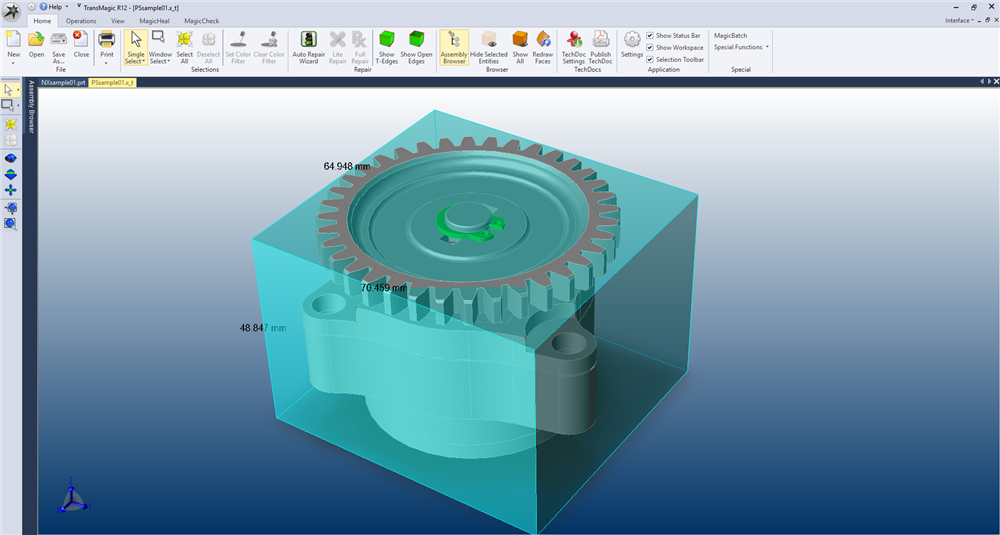Open the Assembly Browser ribbon button
This screenshot has width=1000, height=535.
(x=454, y=46)
